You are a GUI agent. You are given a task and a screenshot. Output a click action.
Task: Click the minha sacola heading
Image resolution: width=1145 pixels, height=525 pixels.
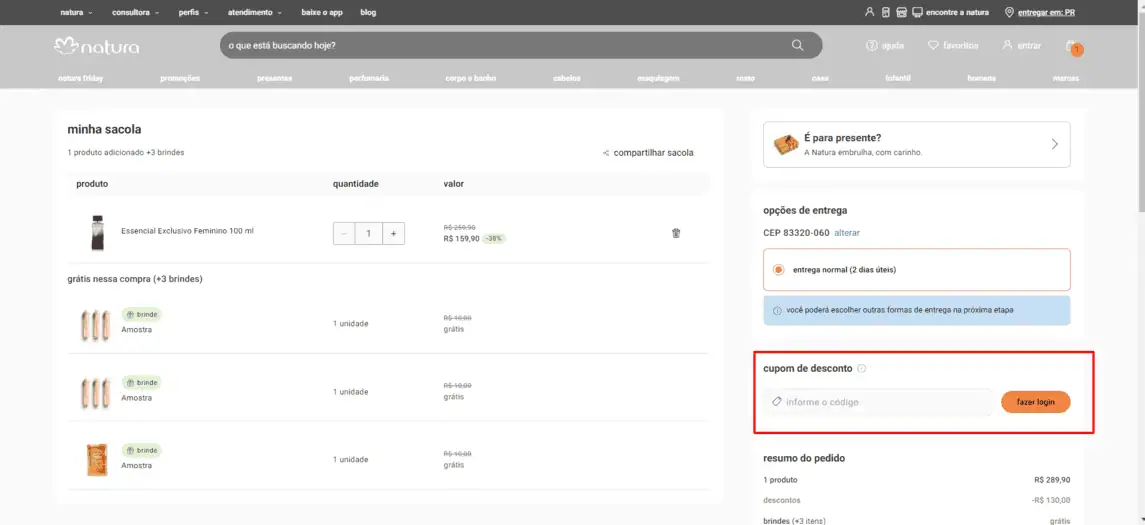click(104, 129)
